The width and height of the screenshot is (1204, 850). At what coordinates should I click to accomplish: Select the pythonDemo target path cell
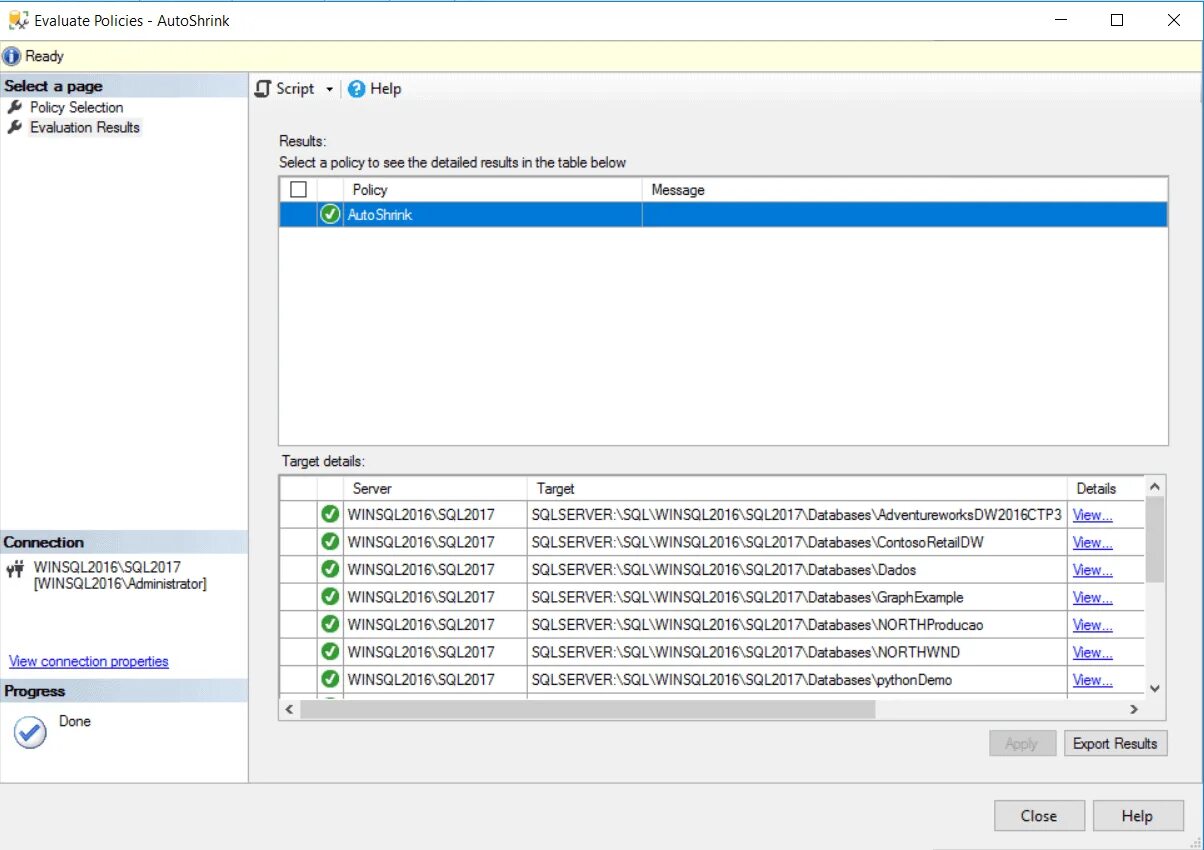click(x=796, y=680)
